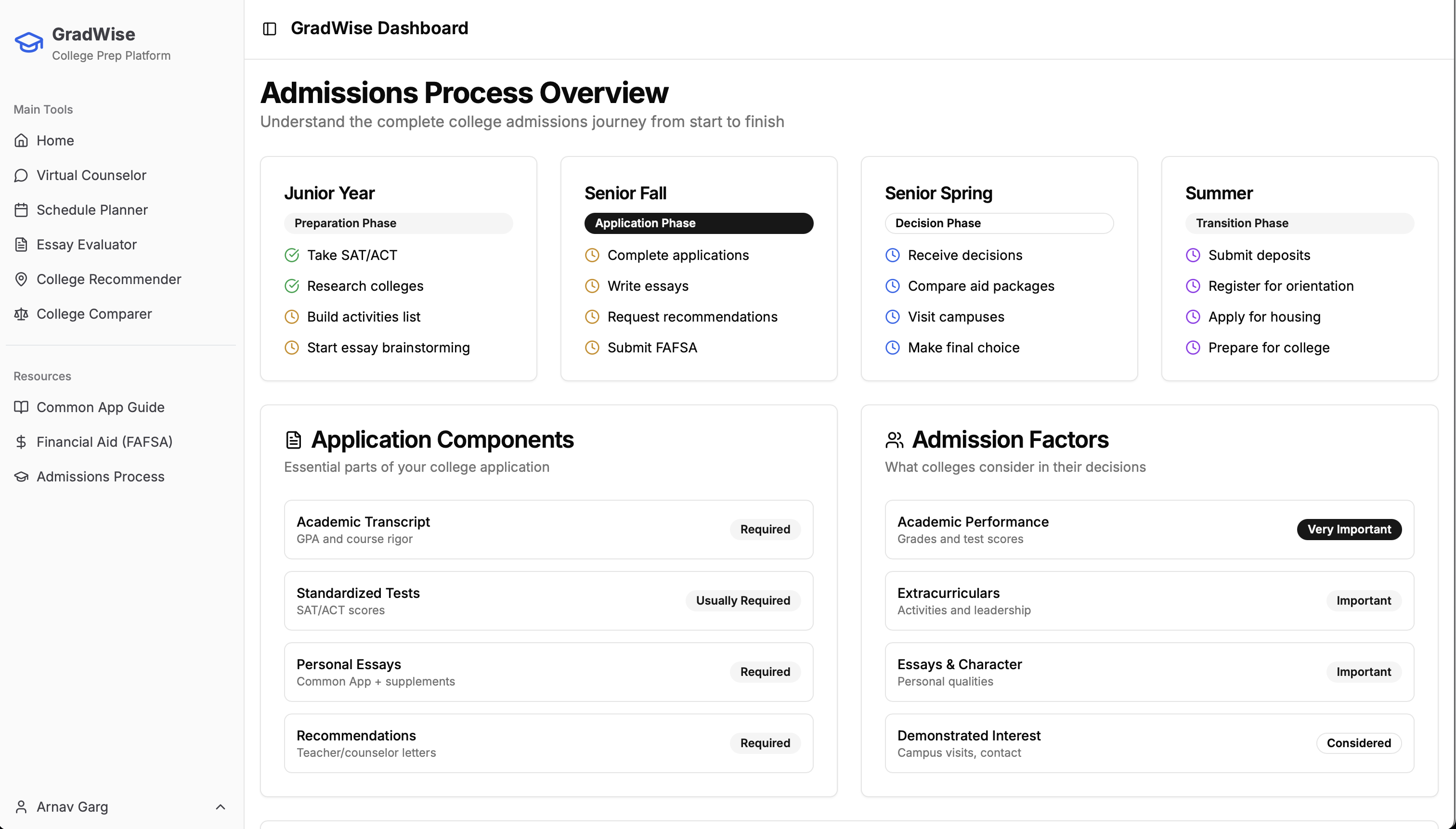Click the green check beside Take SAT/ACT
The image size is (1456, 829).
(x=292, y=255)
